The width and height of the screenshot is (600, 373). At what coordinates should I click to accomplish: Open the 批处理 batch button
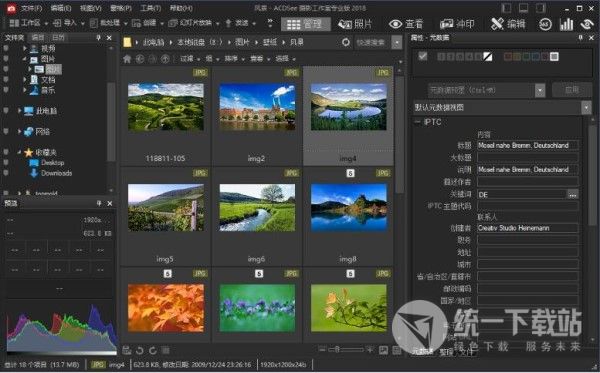(x=108, y=23)
